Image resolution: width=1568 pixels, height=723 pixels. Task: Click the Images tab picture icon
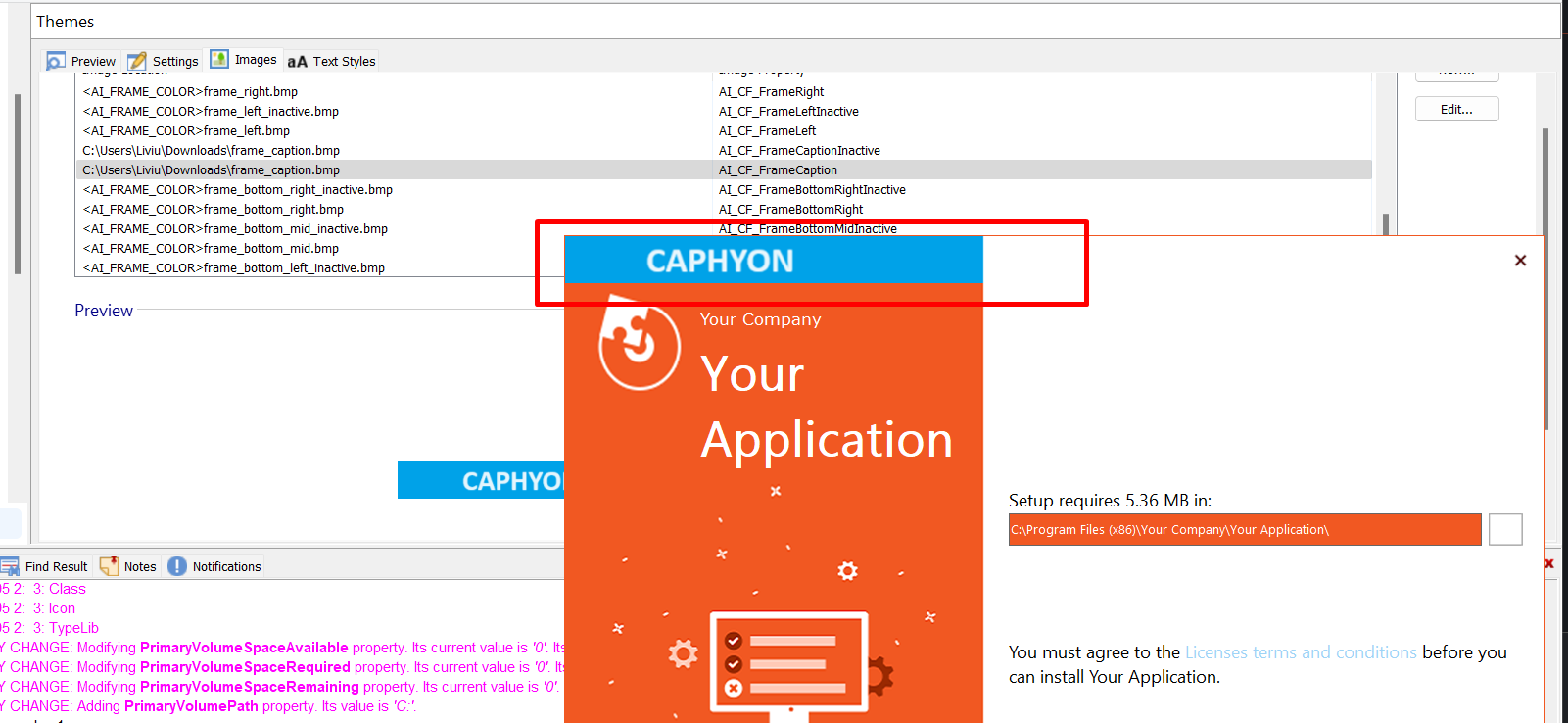(x=219, y=59)
